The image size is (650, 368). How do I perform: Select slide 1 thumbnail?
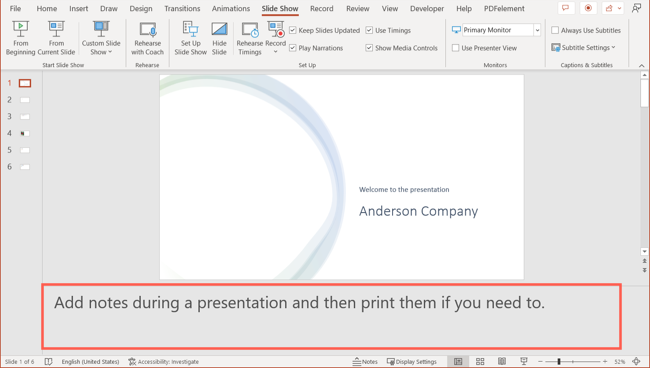(25, 83)
